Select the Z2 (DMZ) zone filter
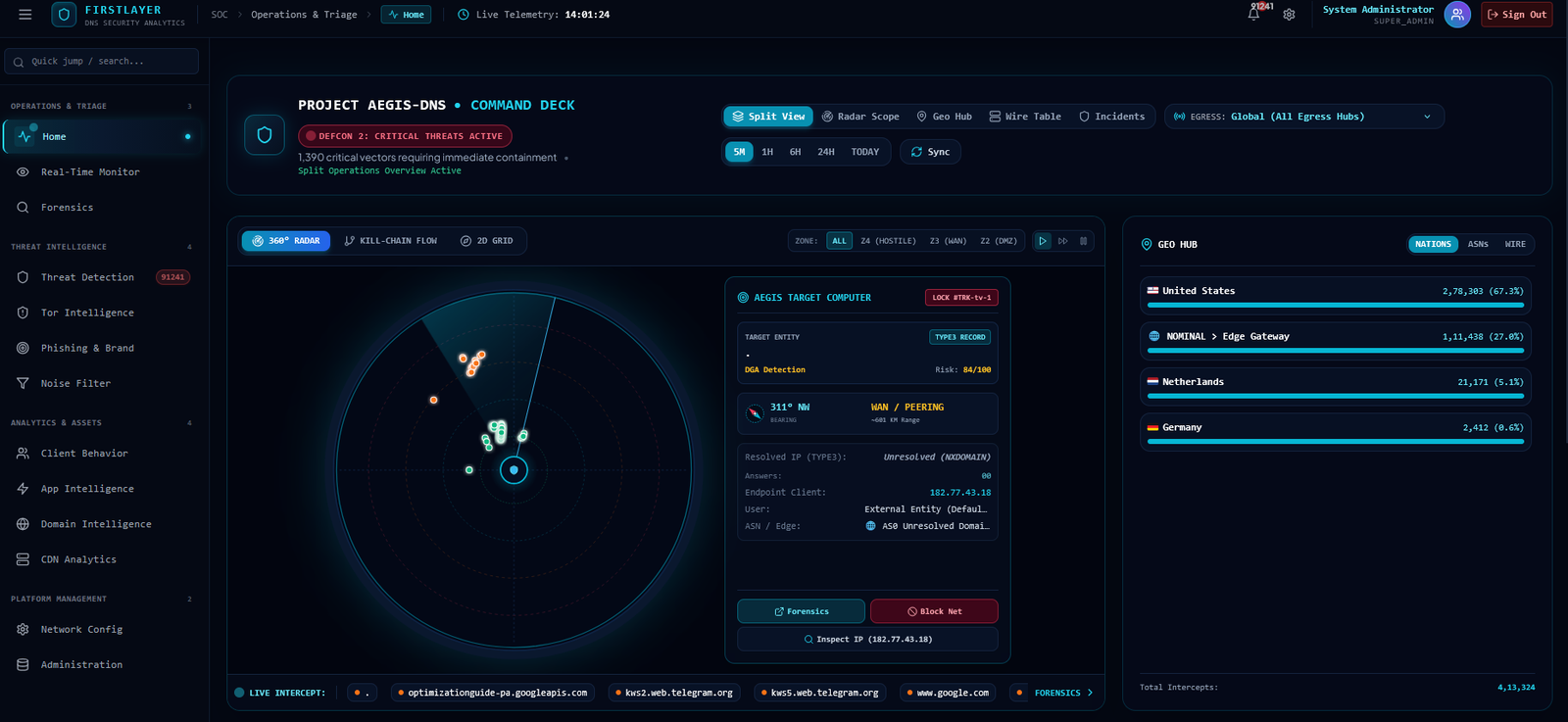 tap(999, 241)
